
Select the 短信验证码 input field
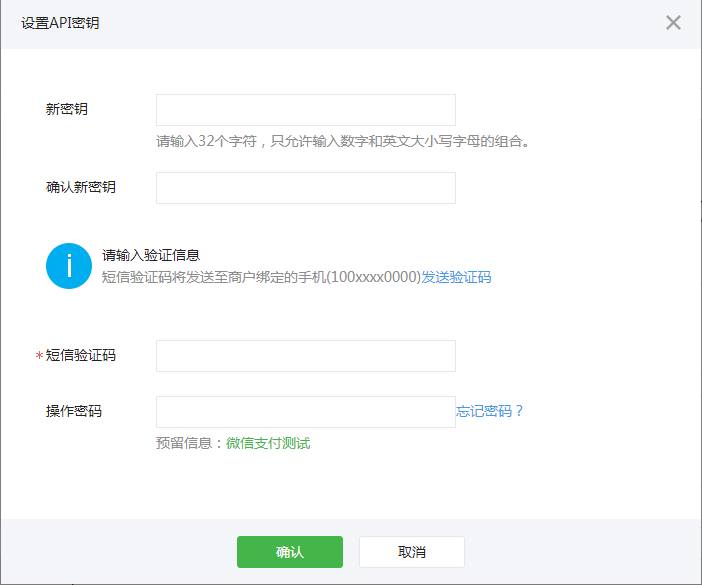click(x=305, y=356)
